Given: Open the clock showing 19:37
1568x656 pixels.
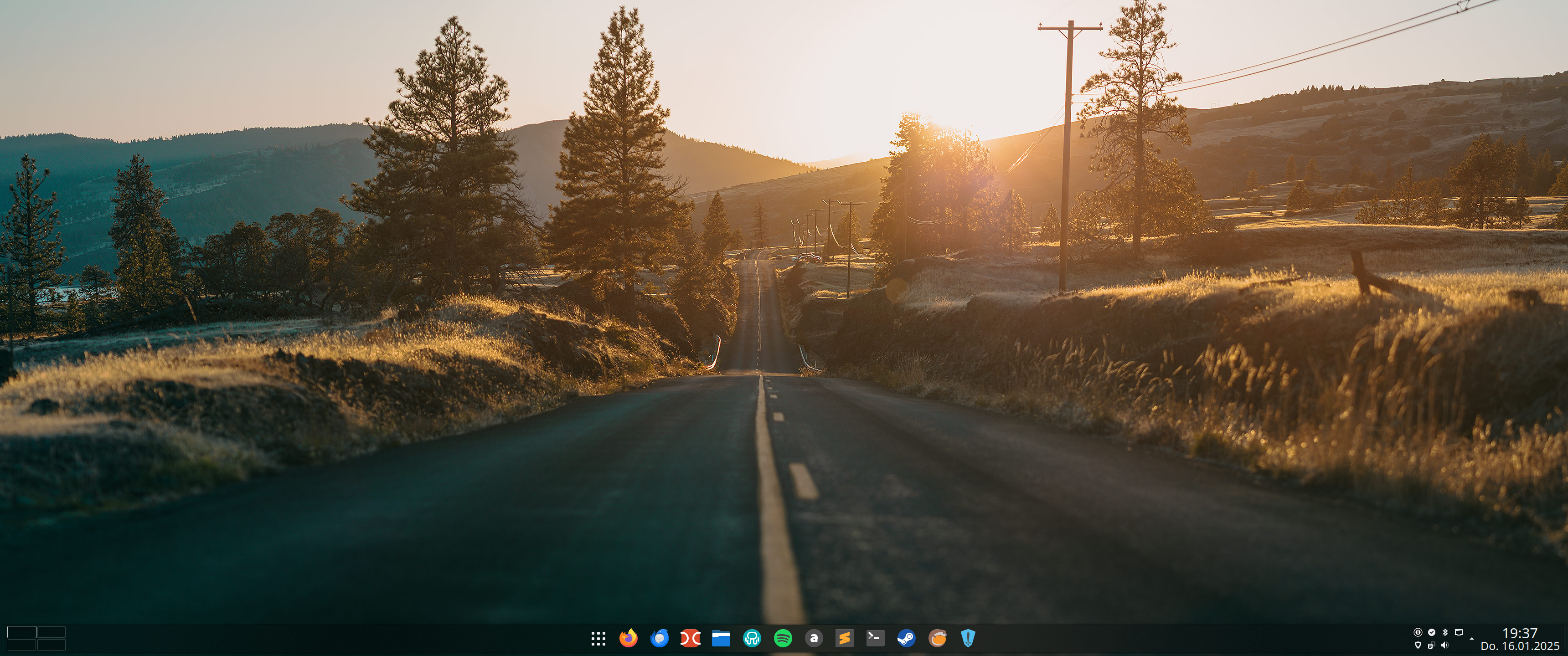Looking at the screenshot, I should (x=1520, y=634).
